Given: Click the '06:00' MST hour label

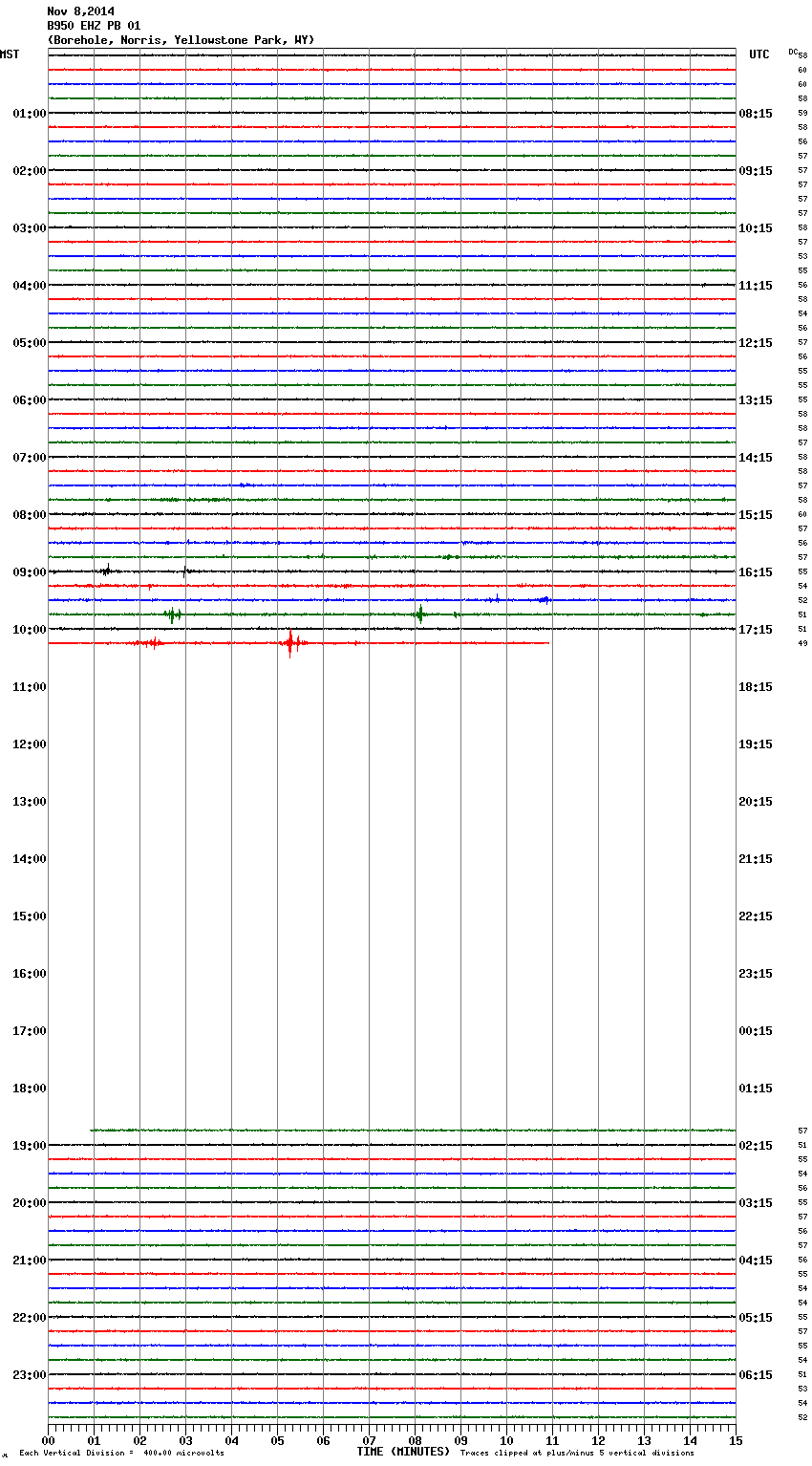Looking at the screenshot, I should (x=30, y=400).
